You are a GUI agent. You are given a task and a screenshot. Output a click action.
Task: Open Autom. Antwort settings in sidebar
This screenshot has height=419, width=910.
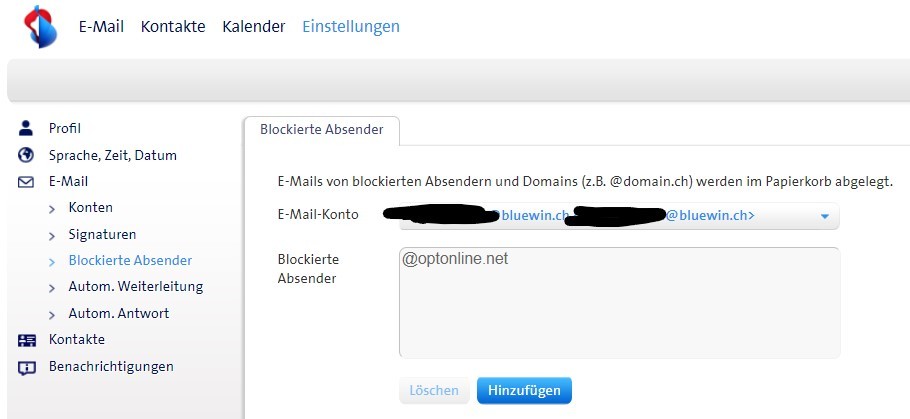[x=119, y=313]
